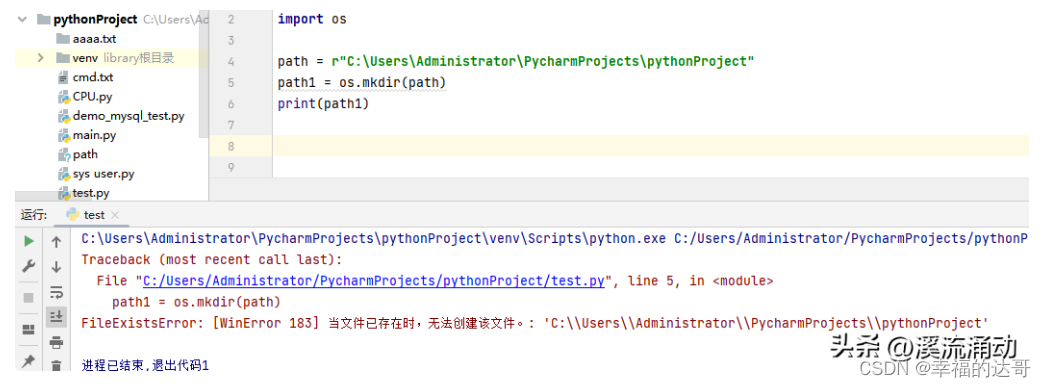Toggle soft-wrap in run console
Viewport: 1046px width, 387px height.
click(56, 292)
